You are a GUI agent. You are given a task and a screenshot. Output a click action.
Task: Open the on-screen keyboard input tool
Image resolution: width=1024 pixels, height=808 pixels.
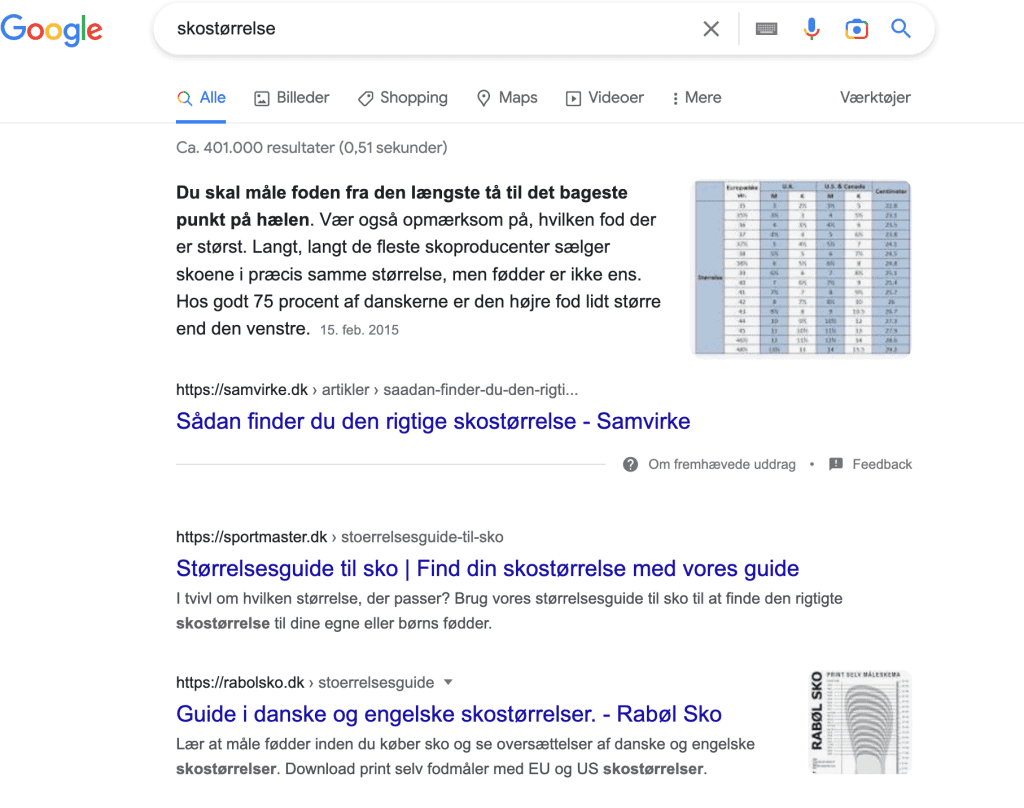point(766,29)
